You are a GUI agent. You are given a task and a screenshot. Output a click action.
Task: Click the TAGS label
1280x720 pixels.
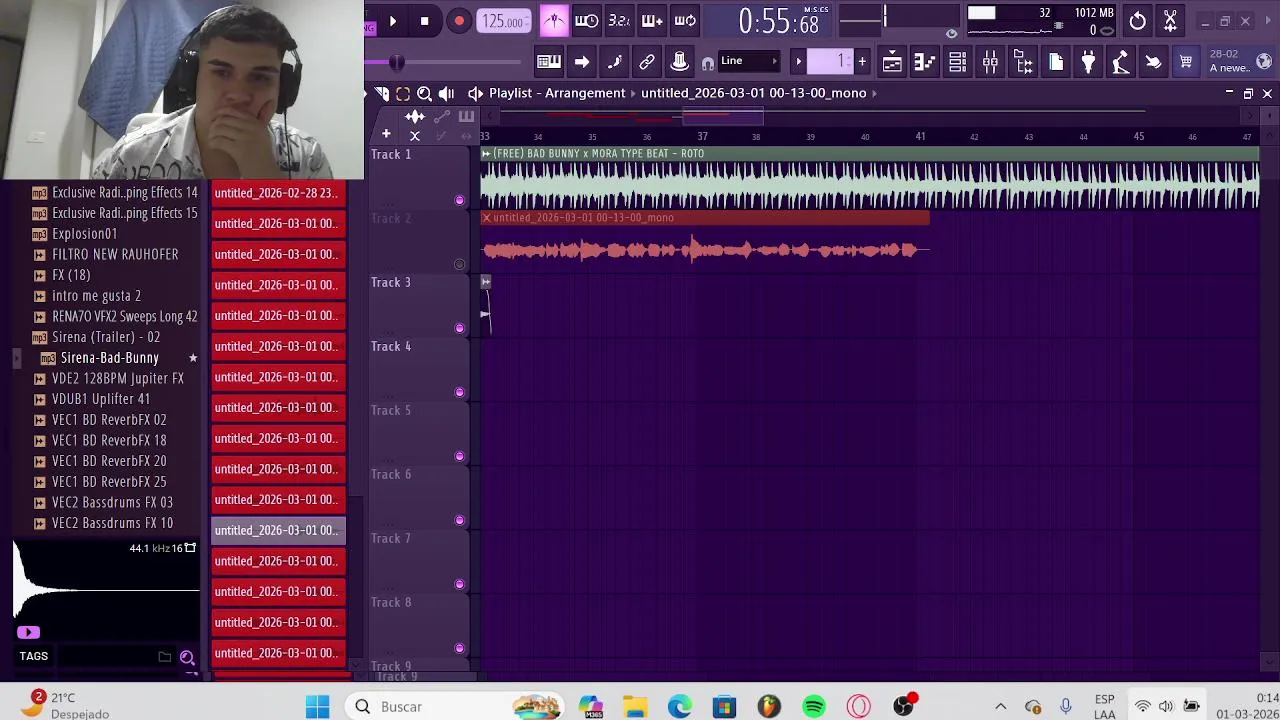tap(33, 656)
